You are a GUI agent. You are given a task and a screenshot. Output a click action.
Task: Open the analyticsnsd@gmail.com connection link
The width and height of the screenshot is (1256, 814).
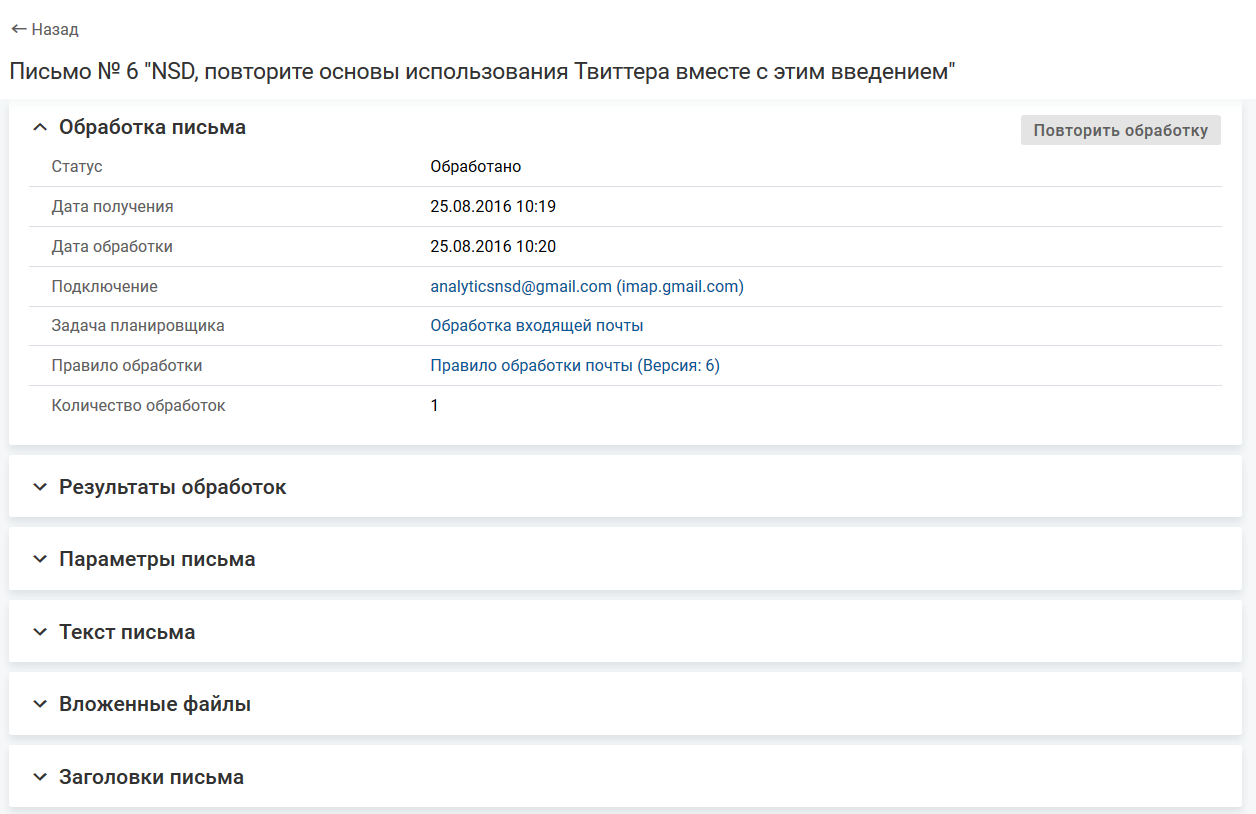[586, 286]
